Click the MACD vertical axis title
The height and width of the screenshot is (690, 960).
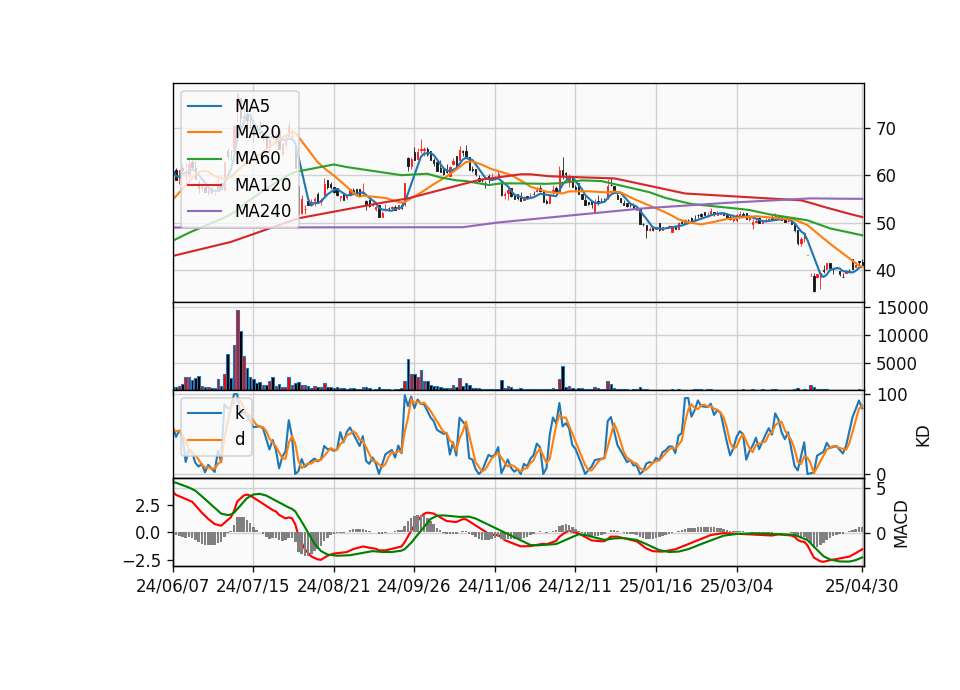[x=901, y=524]
